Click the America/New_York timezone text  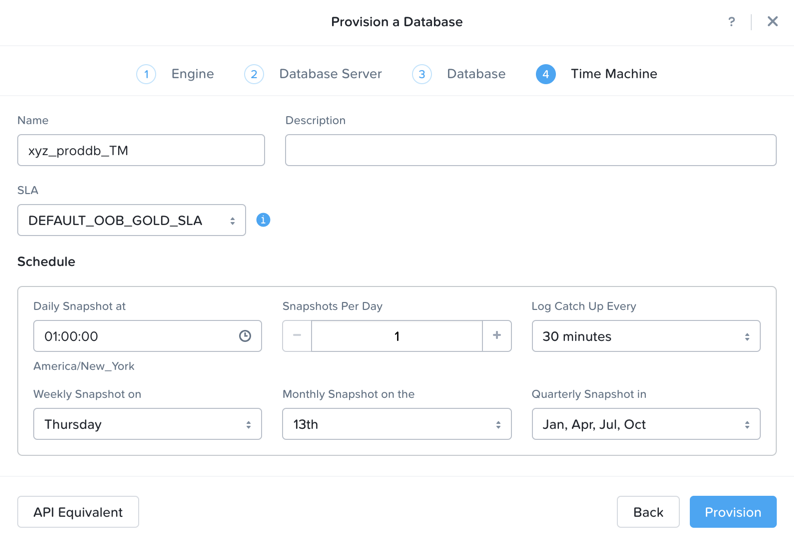[84, 366]
